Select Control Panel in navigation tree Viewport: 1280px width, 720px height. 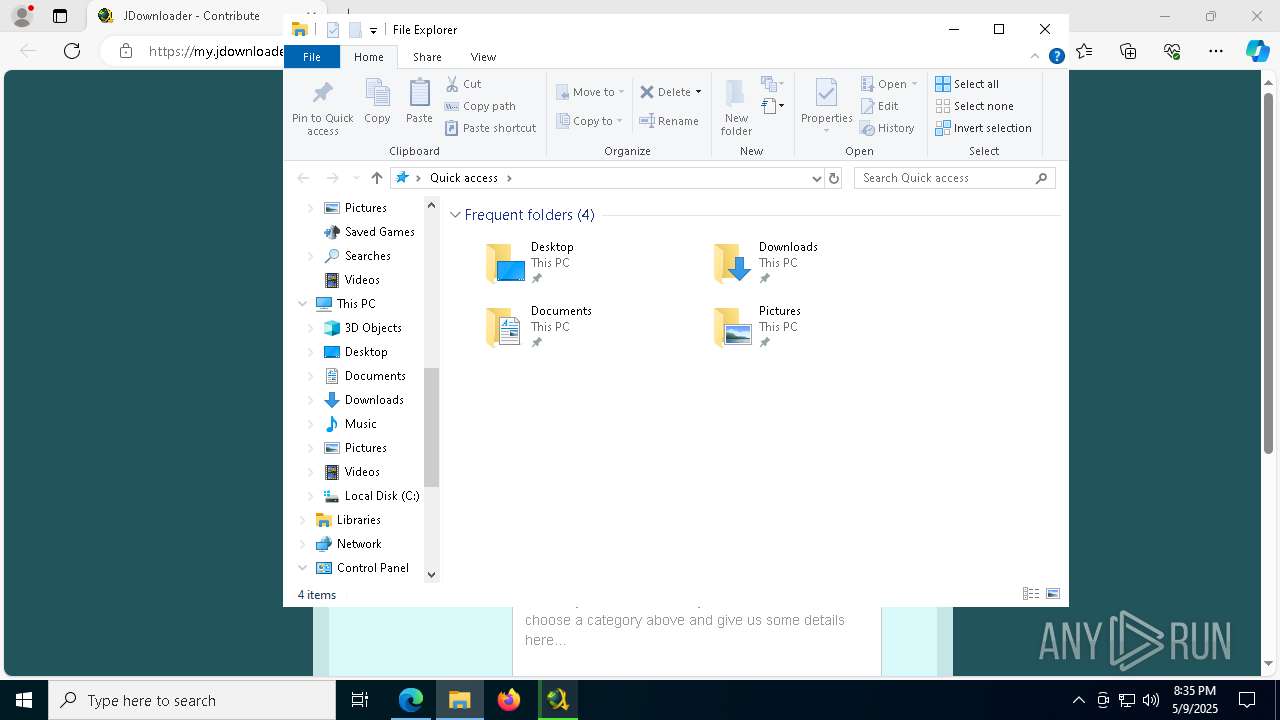(x=372, y=568)
